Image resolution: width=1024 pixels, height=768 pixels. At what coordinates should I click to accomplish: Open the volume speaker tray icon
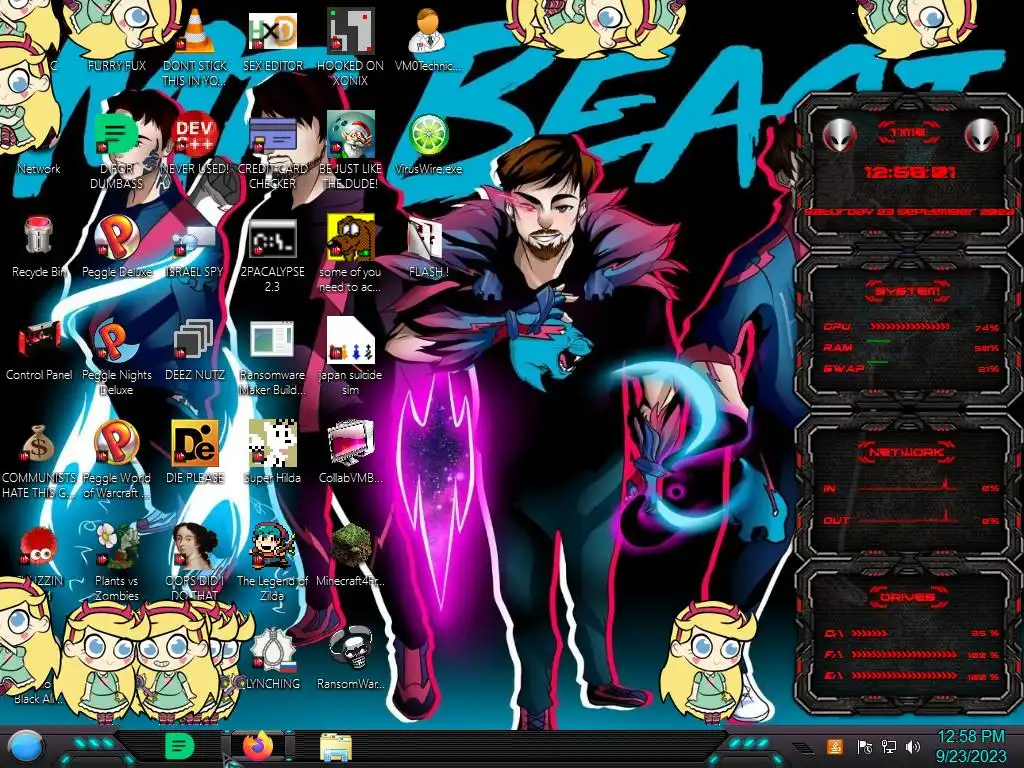912,747
